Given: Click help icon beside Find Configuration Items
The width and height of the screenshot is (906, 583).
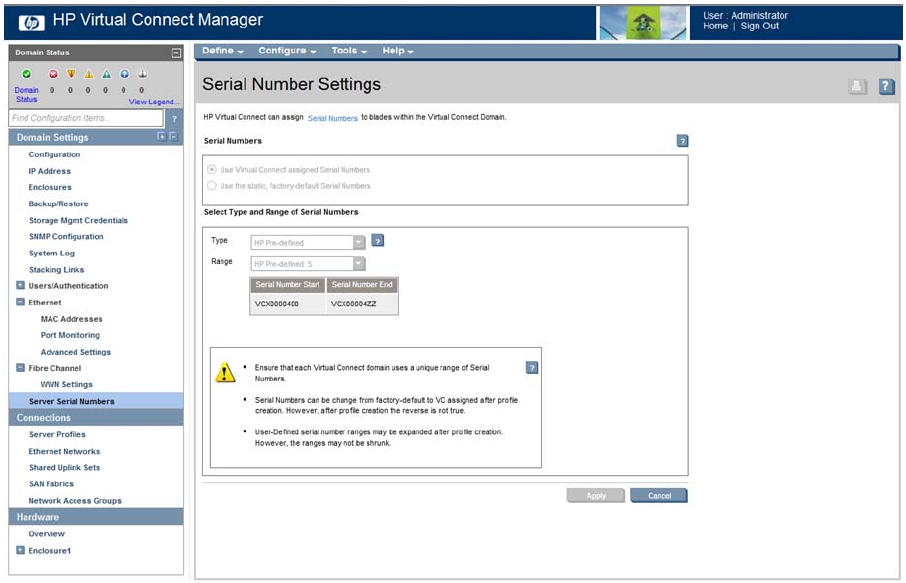Looking at the screenshot, I should click(174, 119).
